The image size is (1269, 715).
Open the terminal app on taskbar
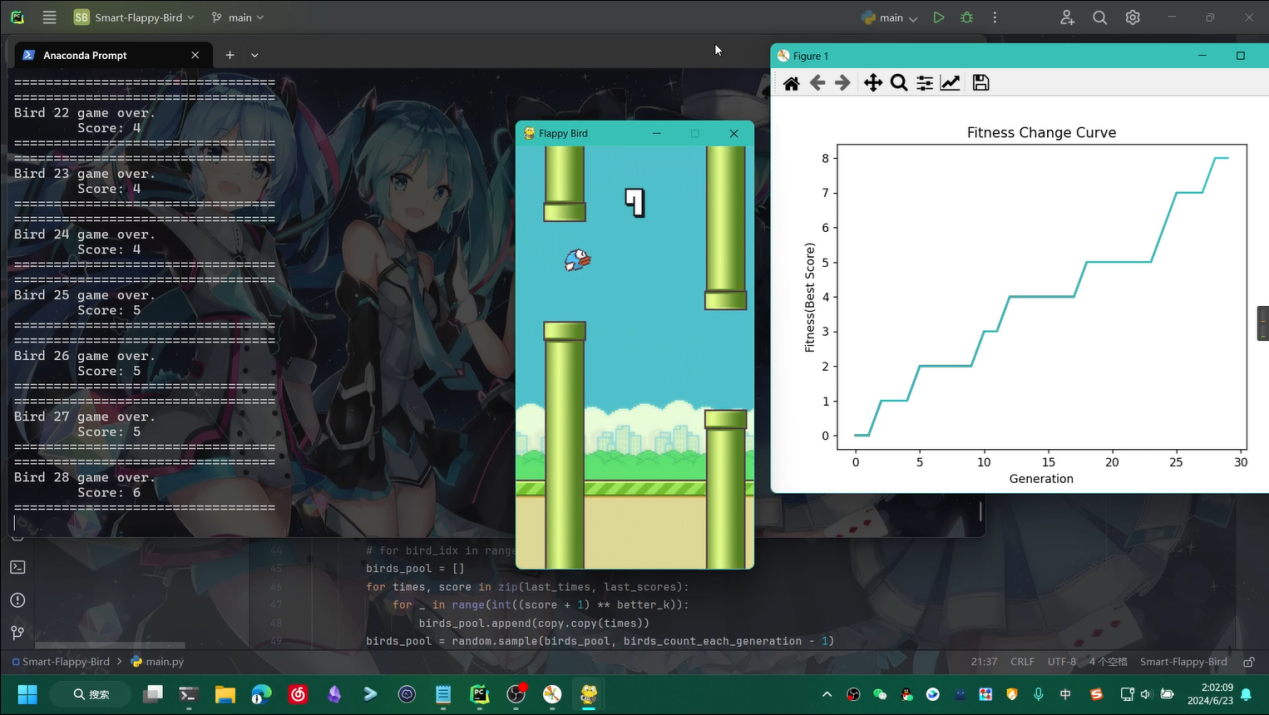(x=188, y=694)
